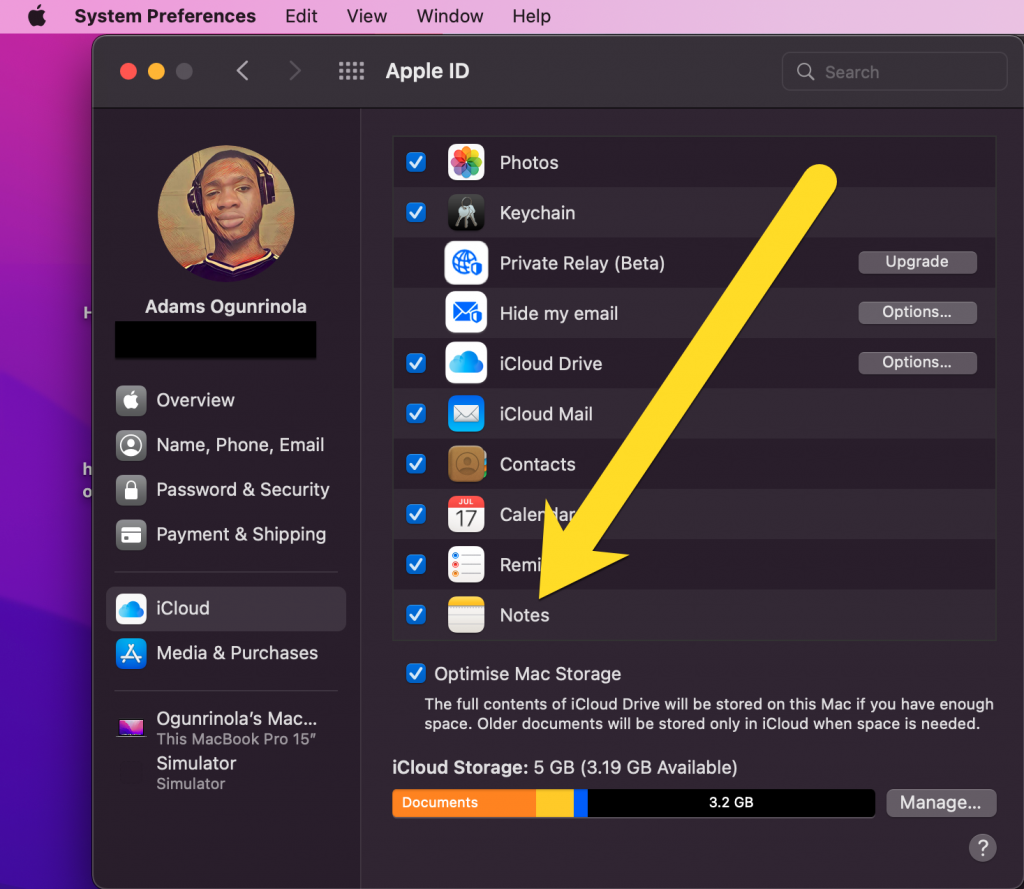The height and width of the screenshot is (889, 1024).
Task: Click the Search field
Action: (894, 71)
